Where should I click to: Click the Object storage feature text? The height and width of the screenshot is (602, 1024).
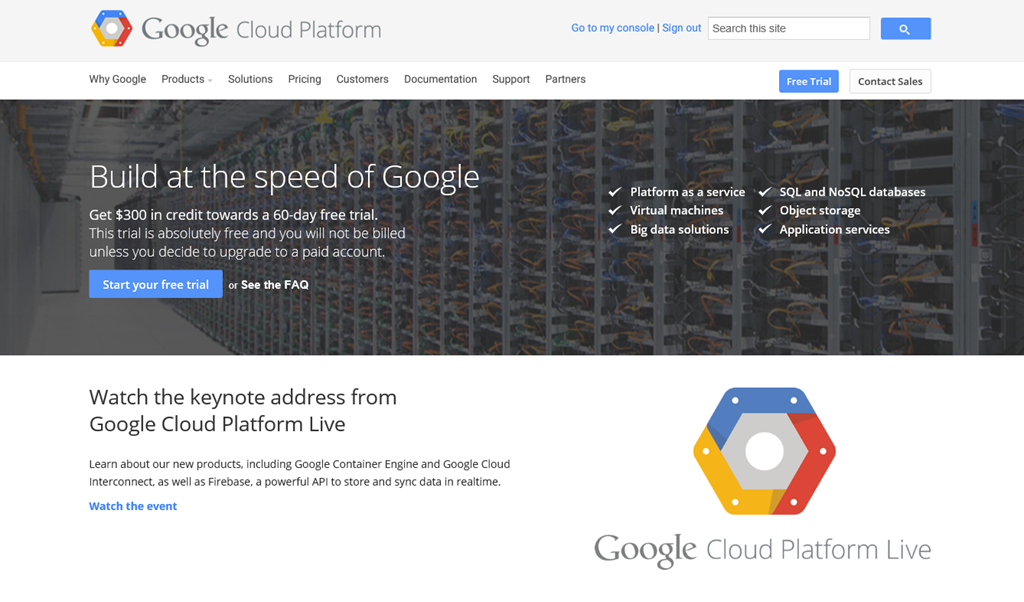820,210
